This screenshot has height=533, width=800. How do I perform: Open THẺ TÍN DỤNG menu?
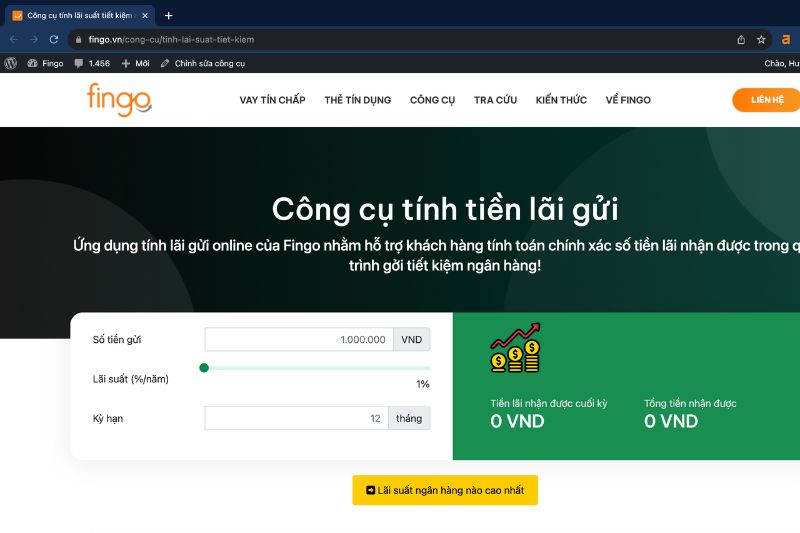358,100
